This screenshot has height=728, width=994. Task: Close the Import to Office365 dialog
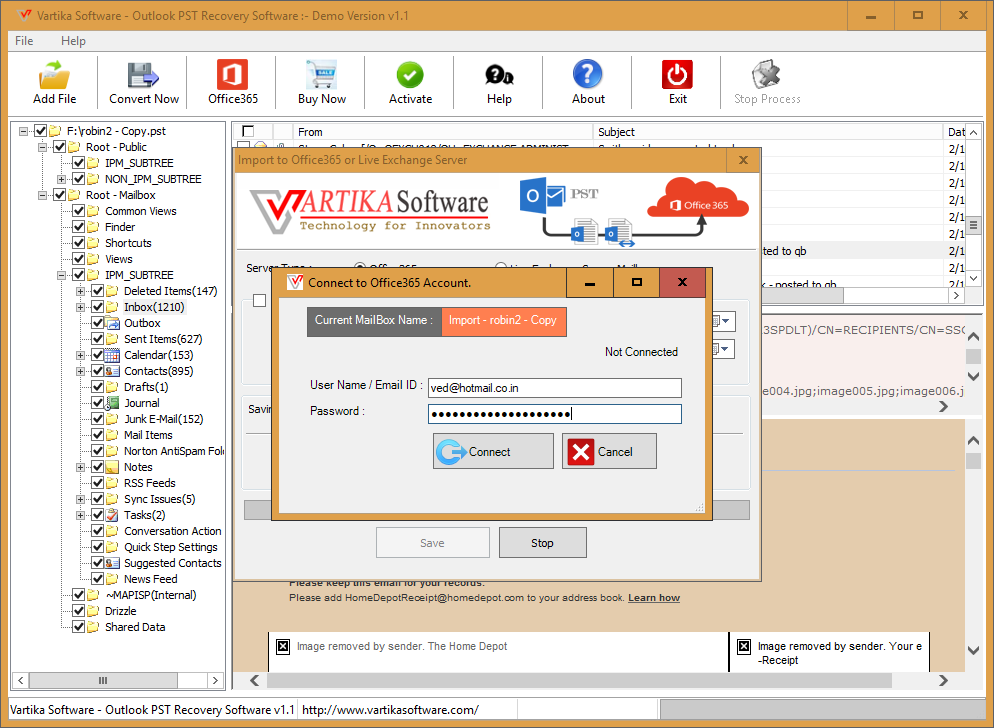coord(744,160)
